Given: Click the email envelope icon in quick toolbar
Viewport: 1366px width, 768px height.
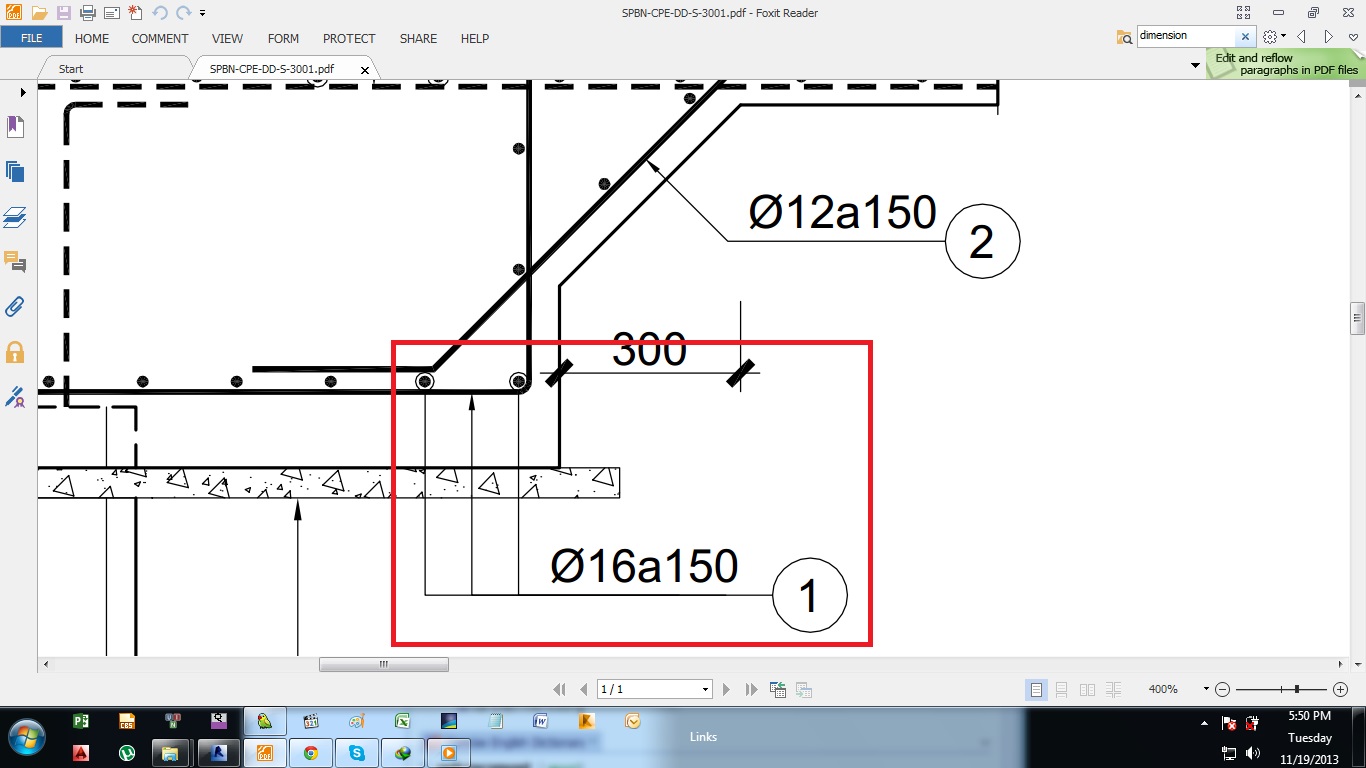Looking at the screenshot, I should click(111, 13).
